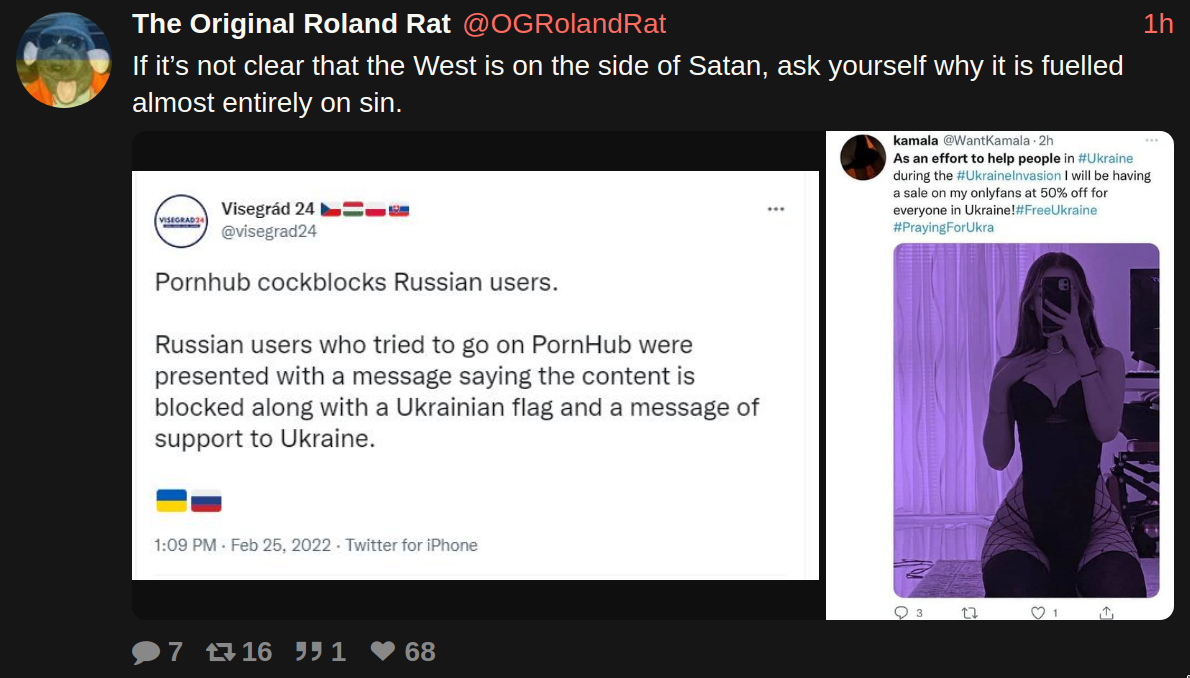The height and width of the screenshot is (678, 1190).
Task: Click the retweet arrows icon with 16
Action: 220,652
